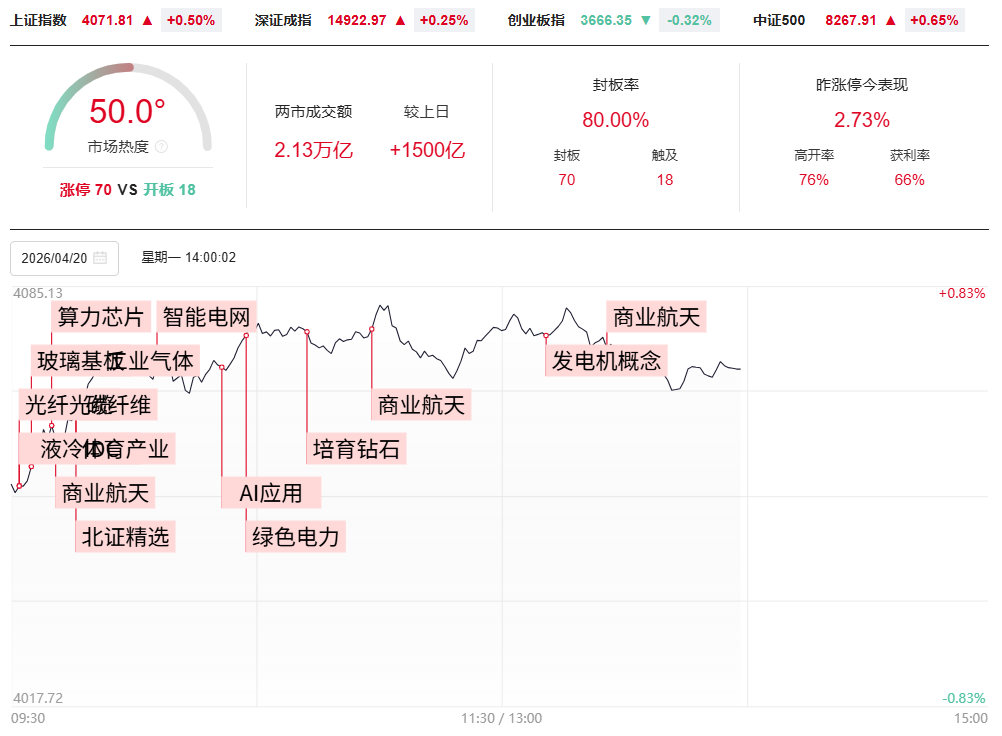Click the help icon beside 市场热度
The width and height of the screenshot is (1002, 736).
pos(162,147)
